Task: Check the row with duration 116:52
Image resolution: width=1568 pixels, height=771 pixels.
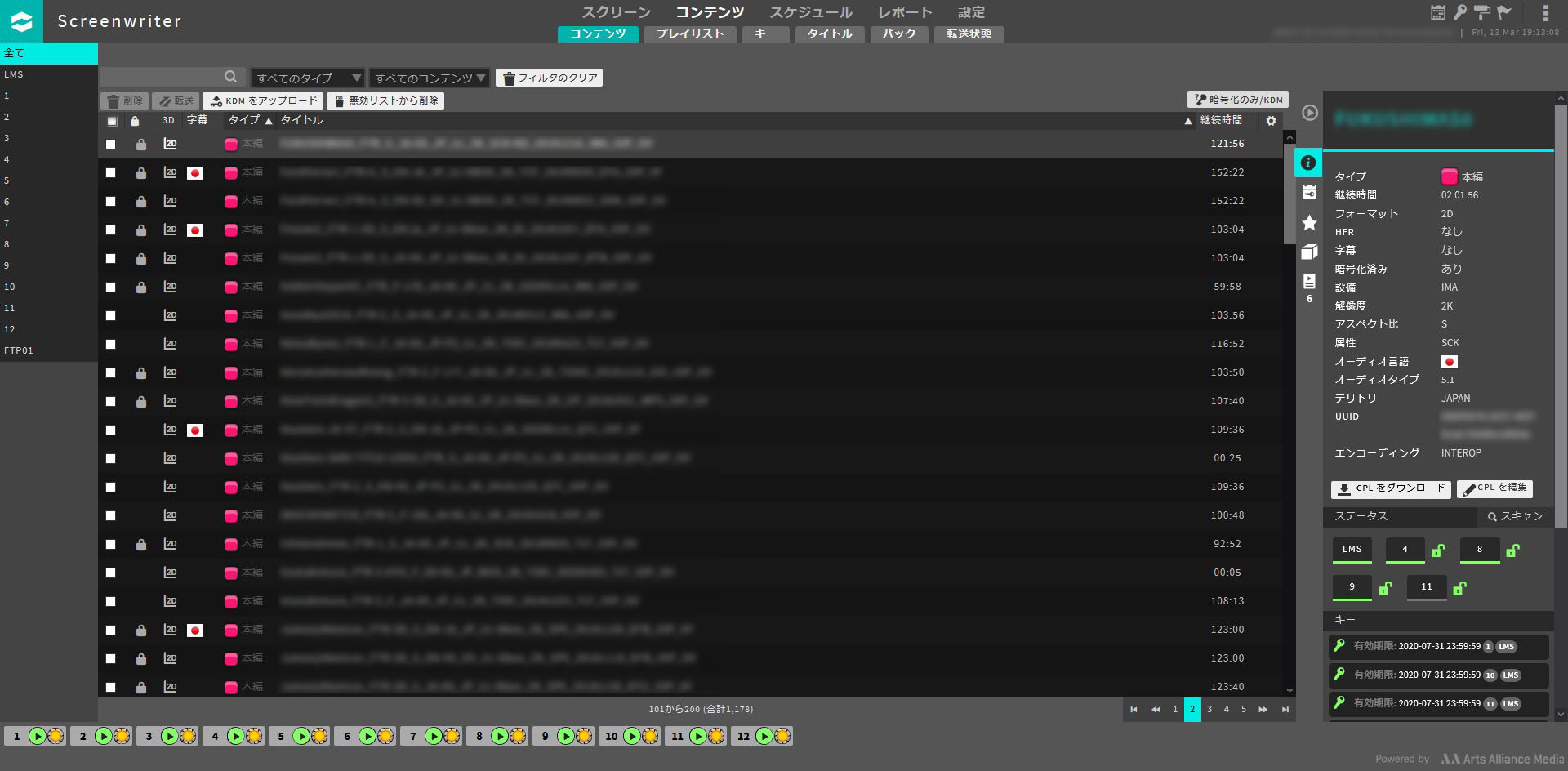Action: coord(111,345)
